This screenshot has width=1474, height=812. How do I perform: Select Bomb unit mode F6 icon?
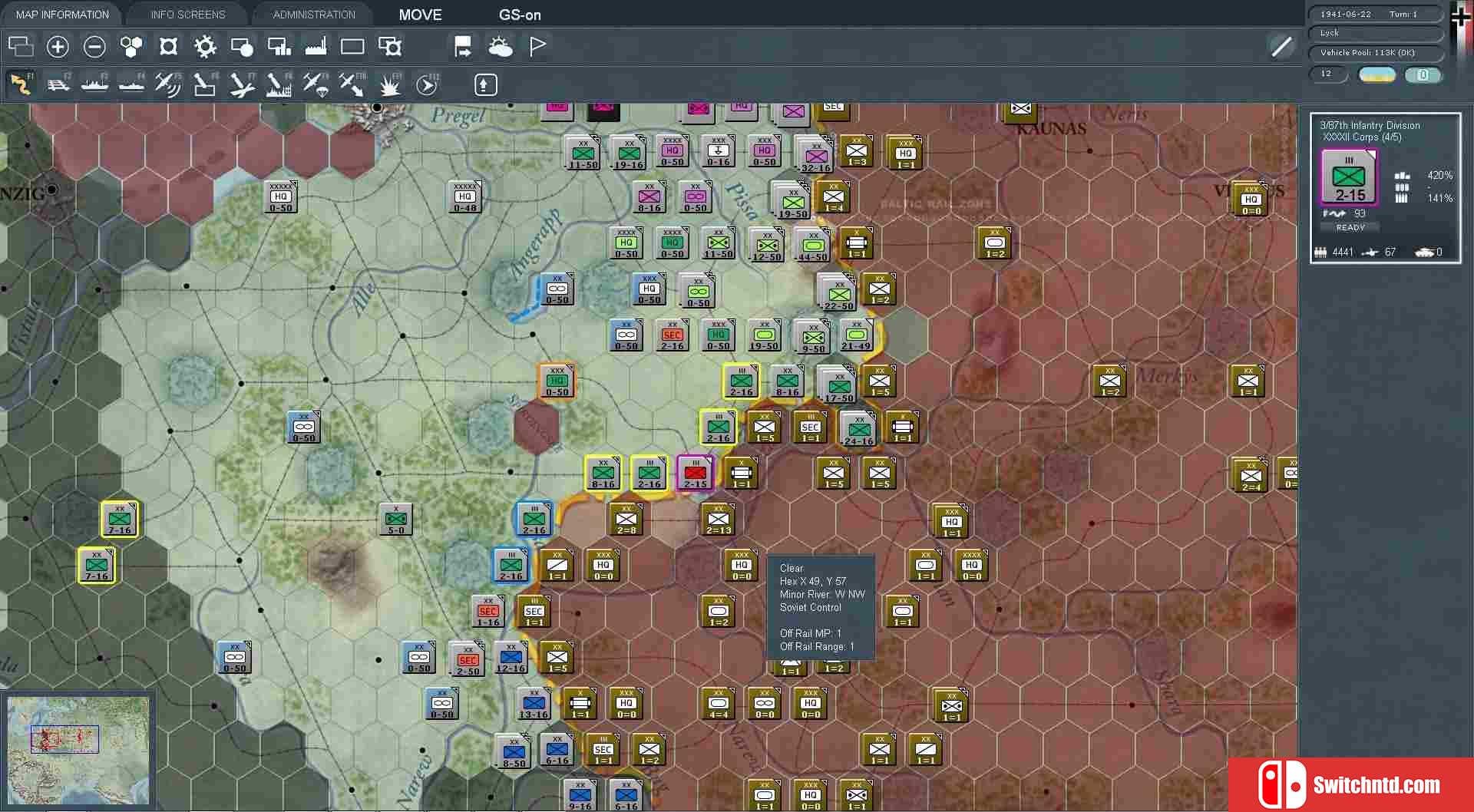pos(205,84)
